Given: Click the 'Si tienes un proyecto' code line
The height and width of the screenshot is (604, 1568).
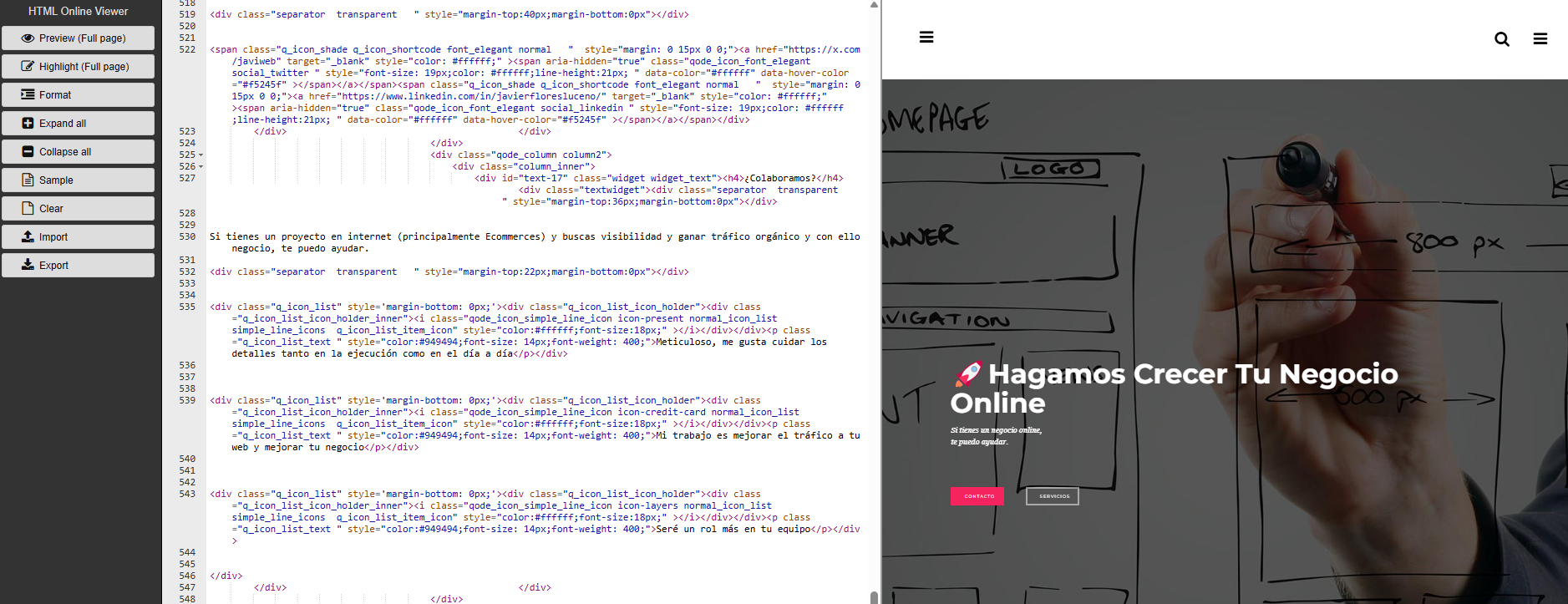Looking at the screenshot, I should coord(535,243).
